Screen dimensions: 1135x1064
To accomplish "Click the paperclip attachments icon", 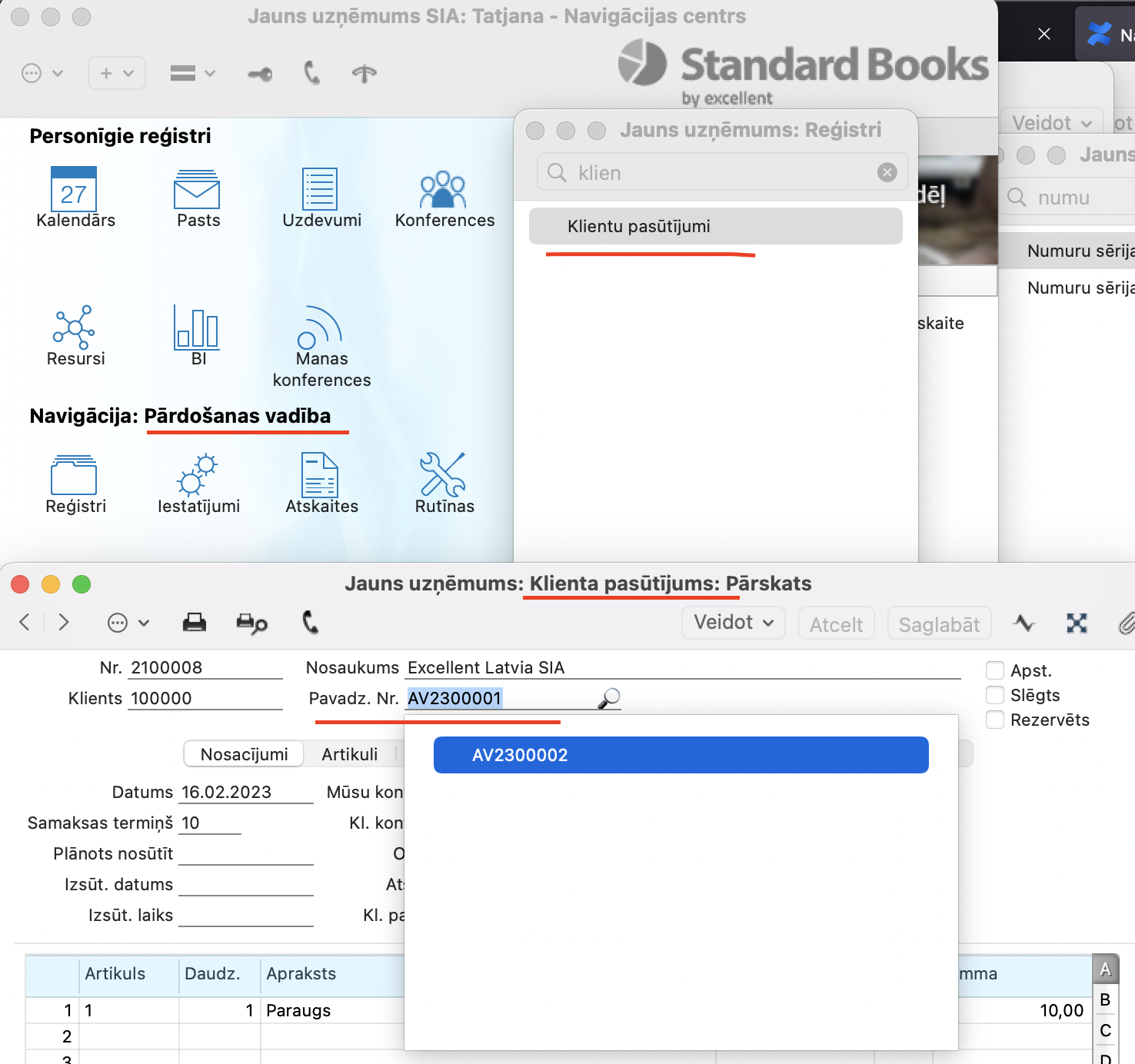I will point(1126,623).
